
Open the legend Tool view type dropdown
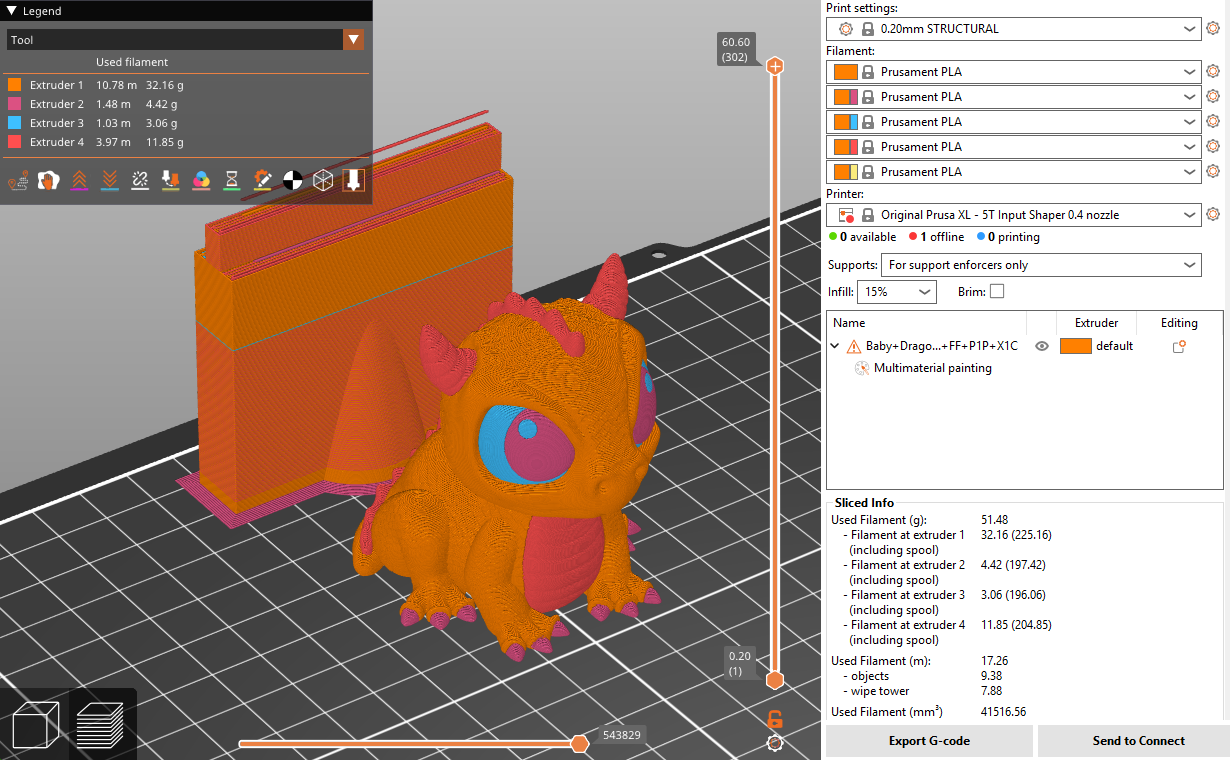(353, 40)
